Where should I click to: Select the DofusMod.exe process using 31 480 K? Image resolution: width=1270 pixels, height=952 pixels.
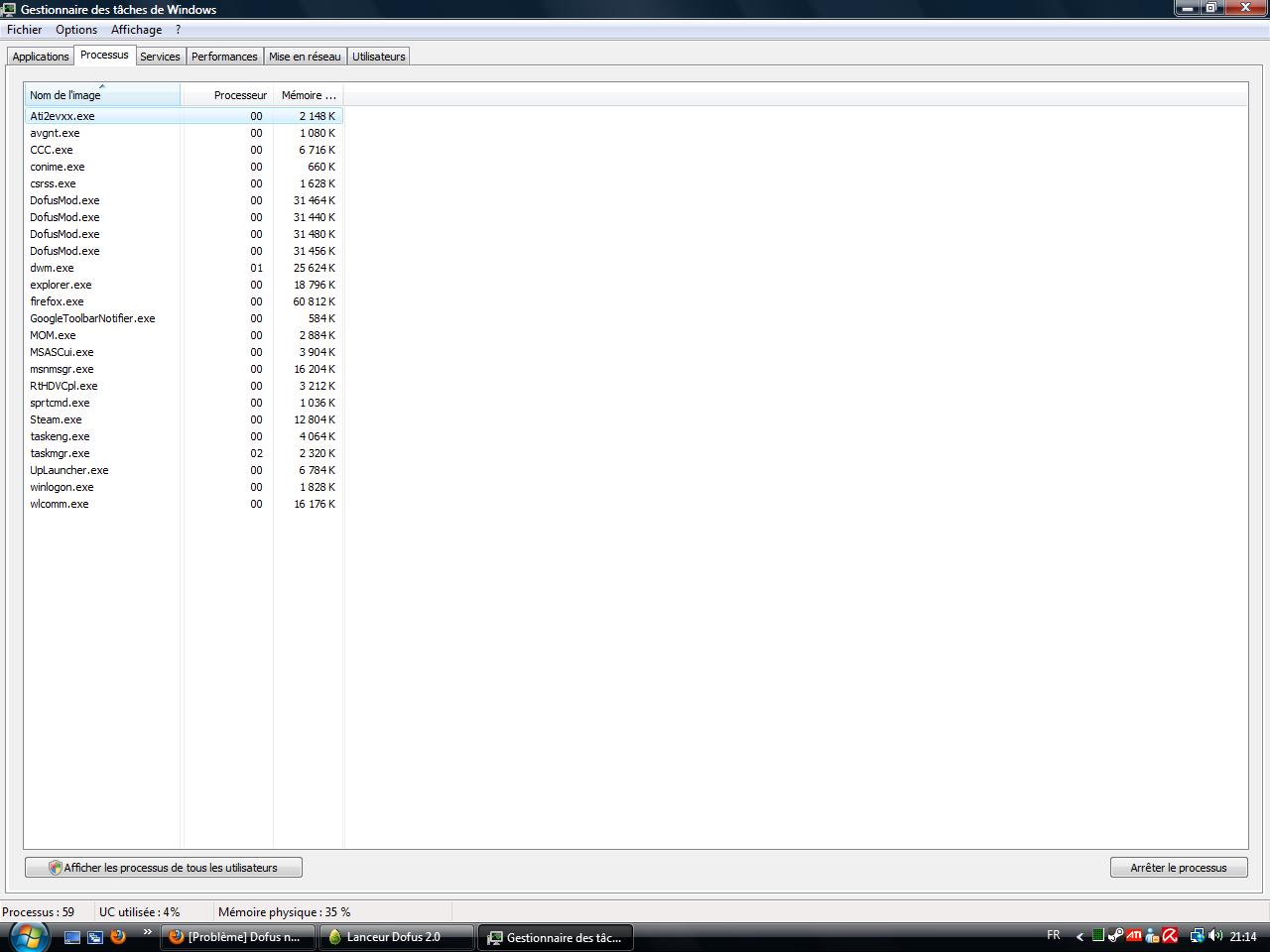tap(184, 234)
